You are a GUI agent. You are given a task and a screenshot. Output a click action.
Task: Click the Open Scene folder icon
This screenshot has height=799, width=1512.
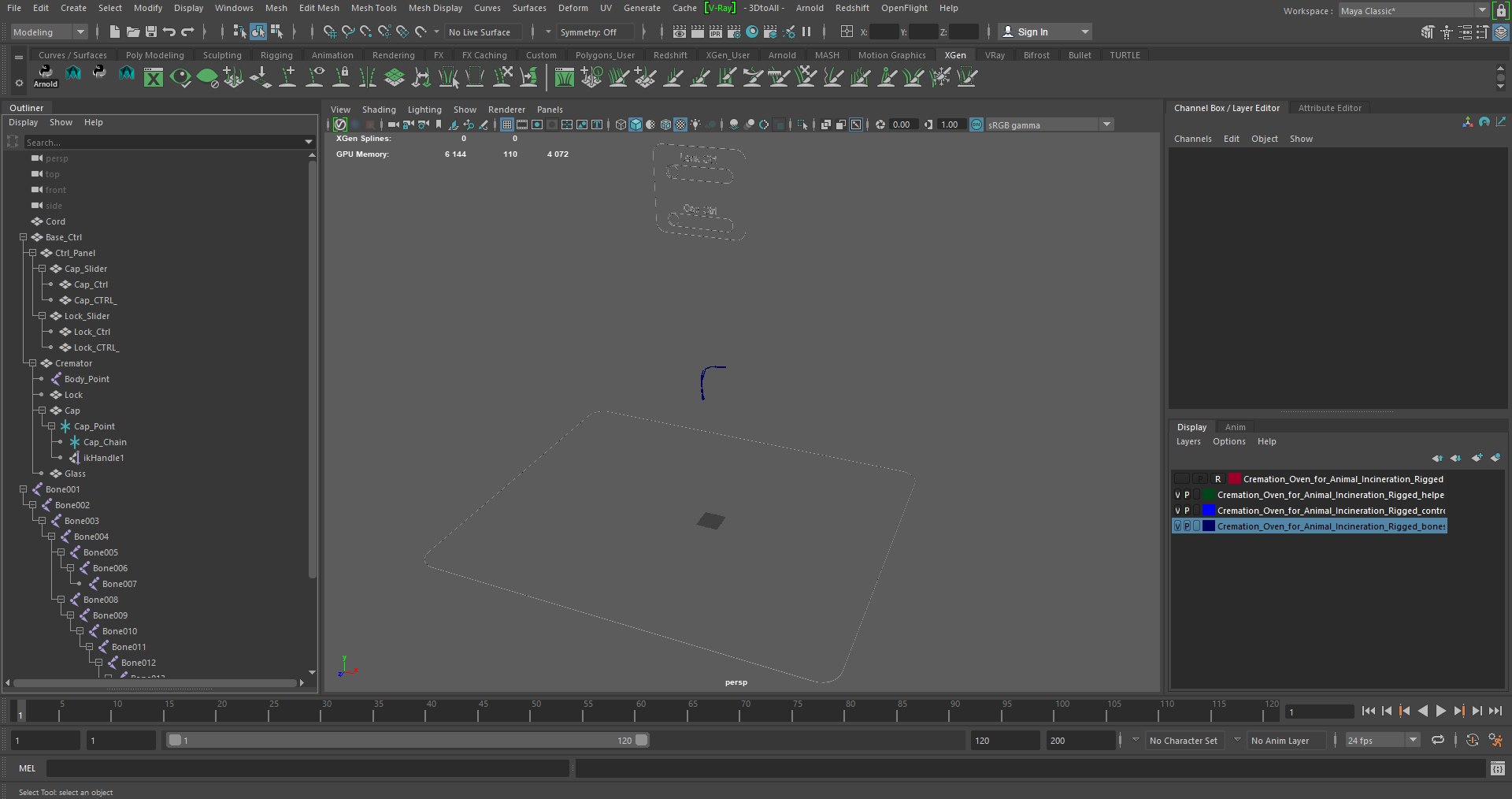(x=133, y=32)
